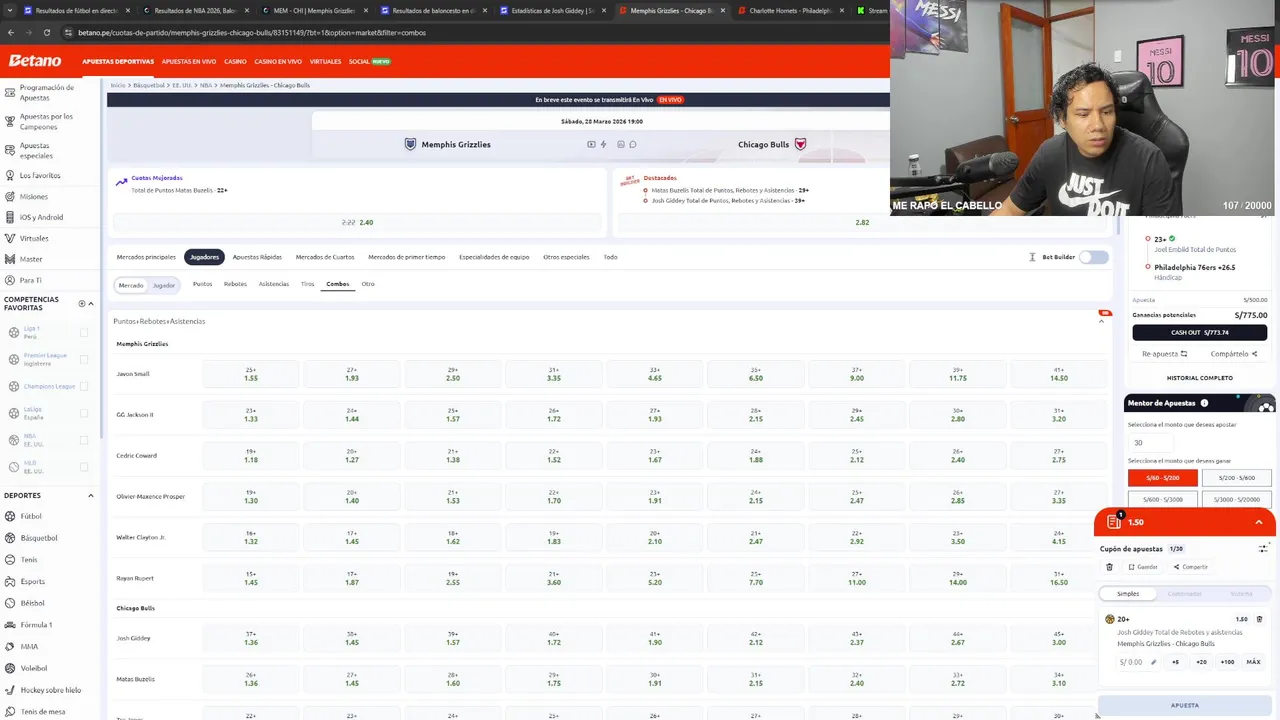Open Virtuales sidebar icon
This screenshot has width=1280, height=720.
click(9, 238)
